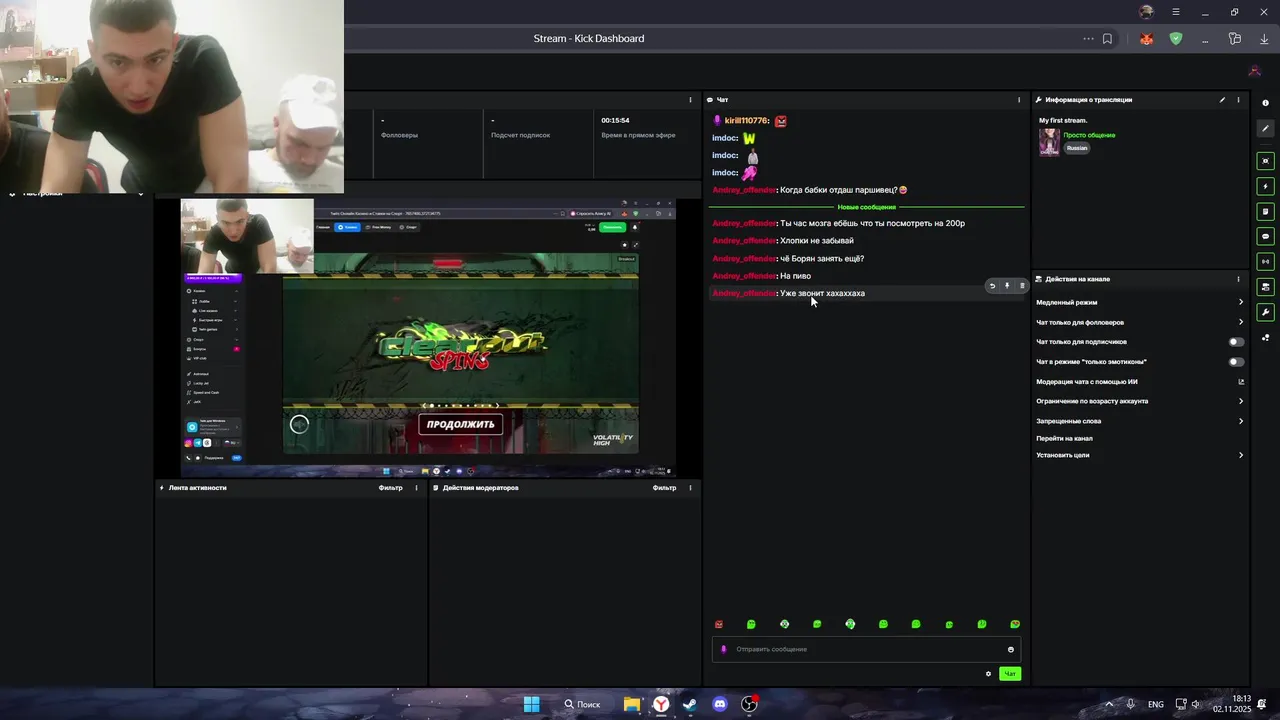Click the Russian language tag
The width and height of the screenshot is (1280, 720).
click(x=1077, y=148)
